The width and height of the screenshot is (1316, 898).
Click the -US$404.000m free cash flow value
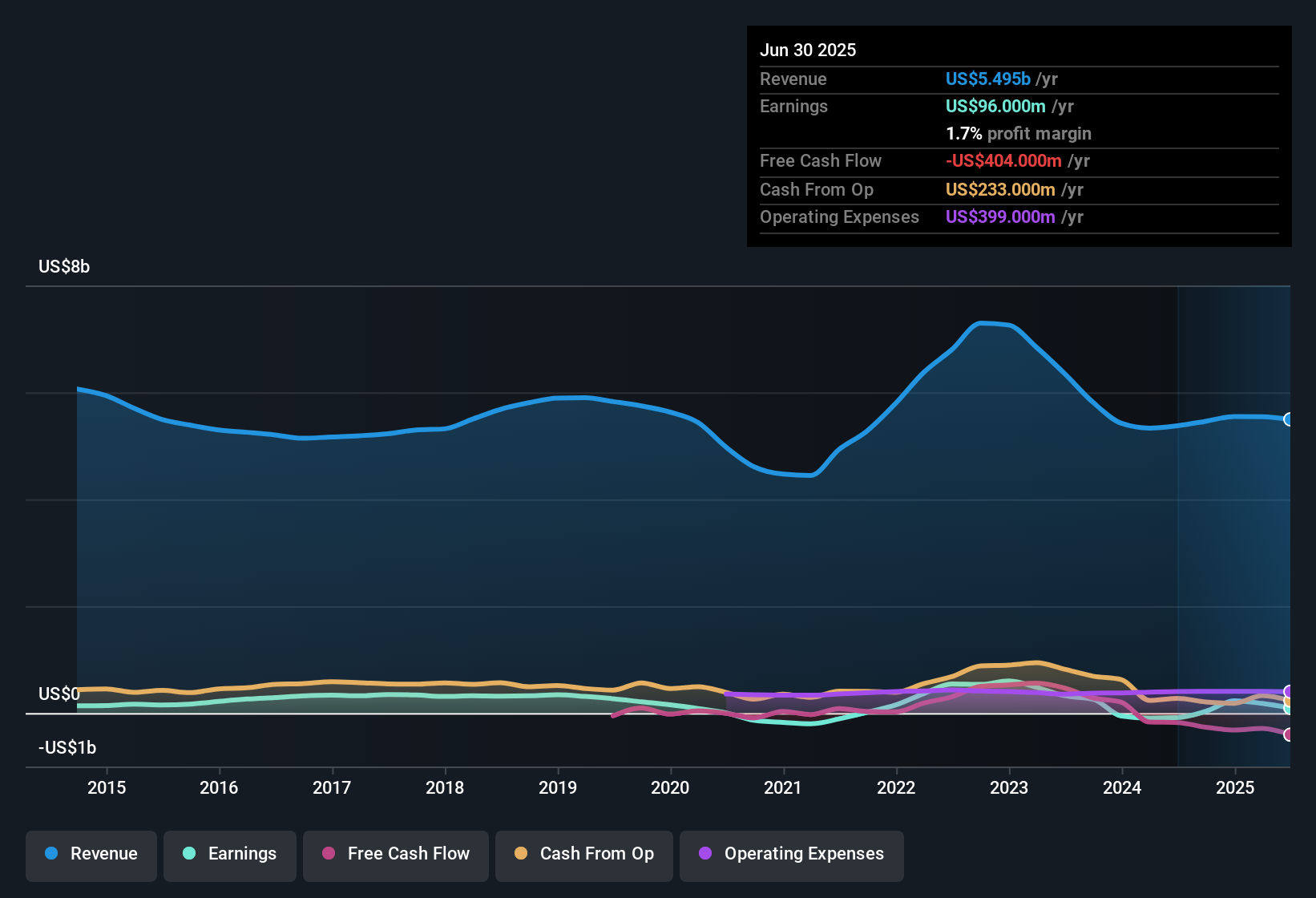pos(1003,160)
